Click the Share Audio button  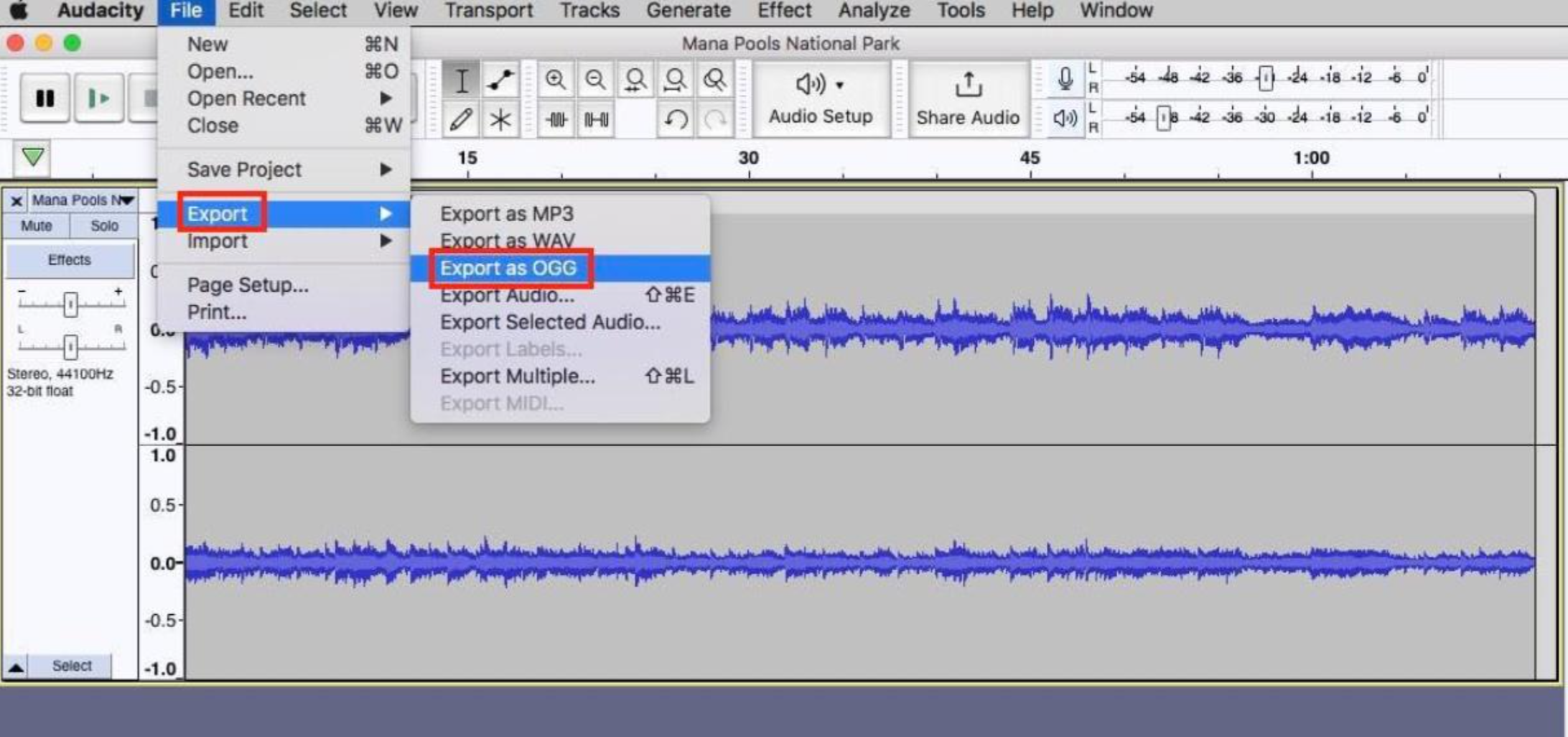[968, 99]
